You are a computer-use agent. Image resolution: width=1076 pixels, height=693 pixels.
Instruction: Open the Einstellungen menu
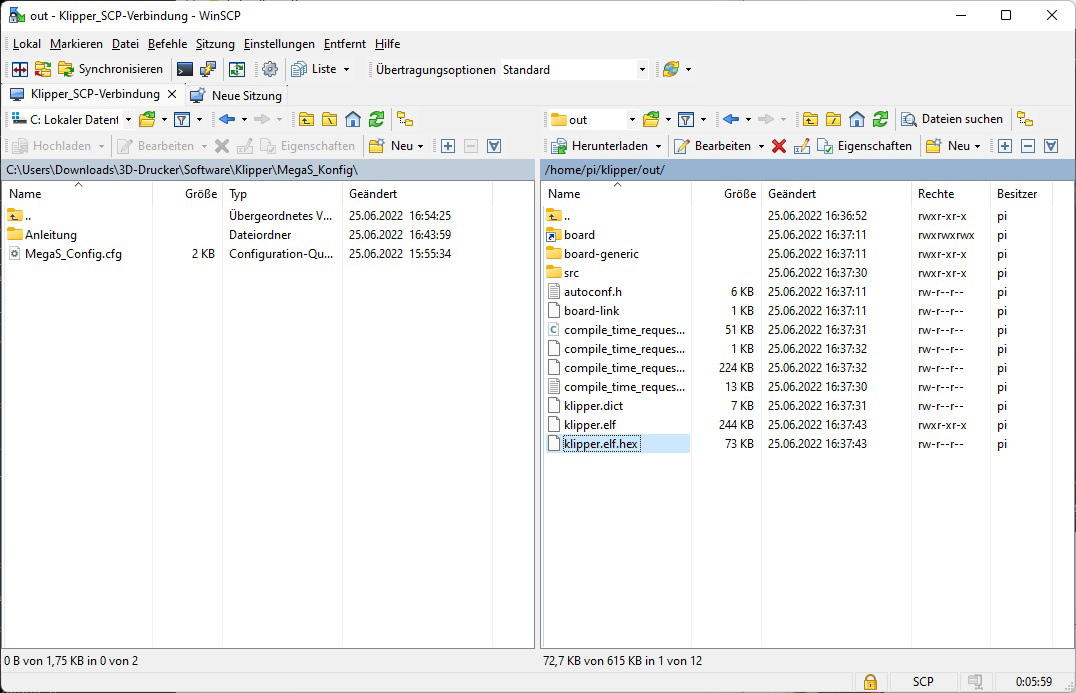[x=279, y=44]
